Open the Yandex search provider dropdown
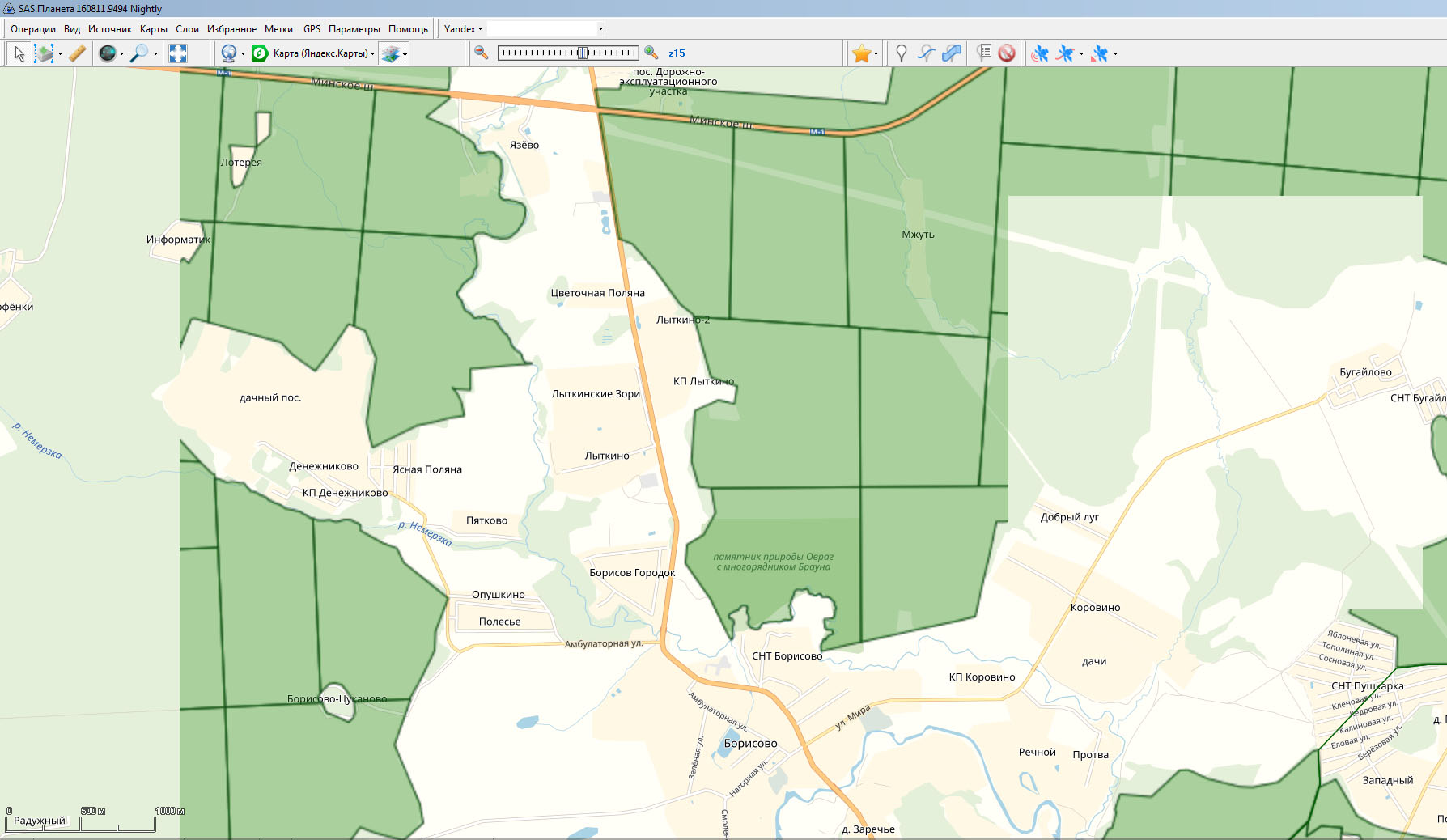The width and height of the screenshot is (1447, 840). tap(463, 29)
